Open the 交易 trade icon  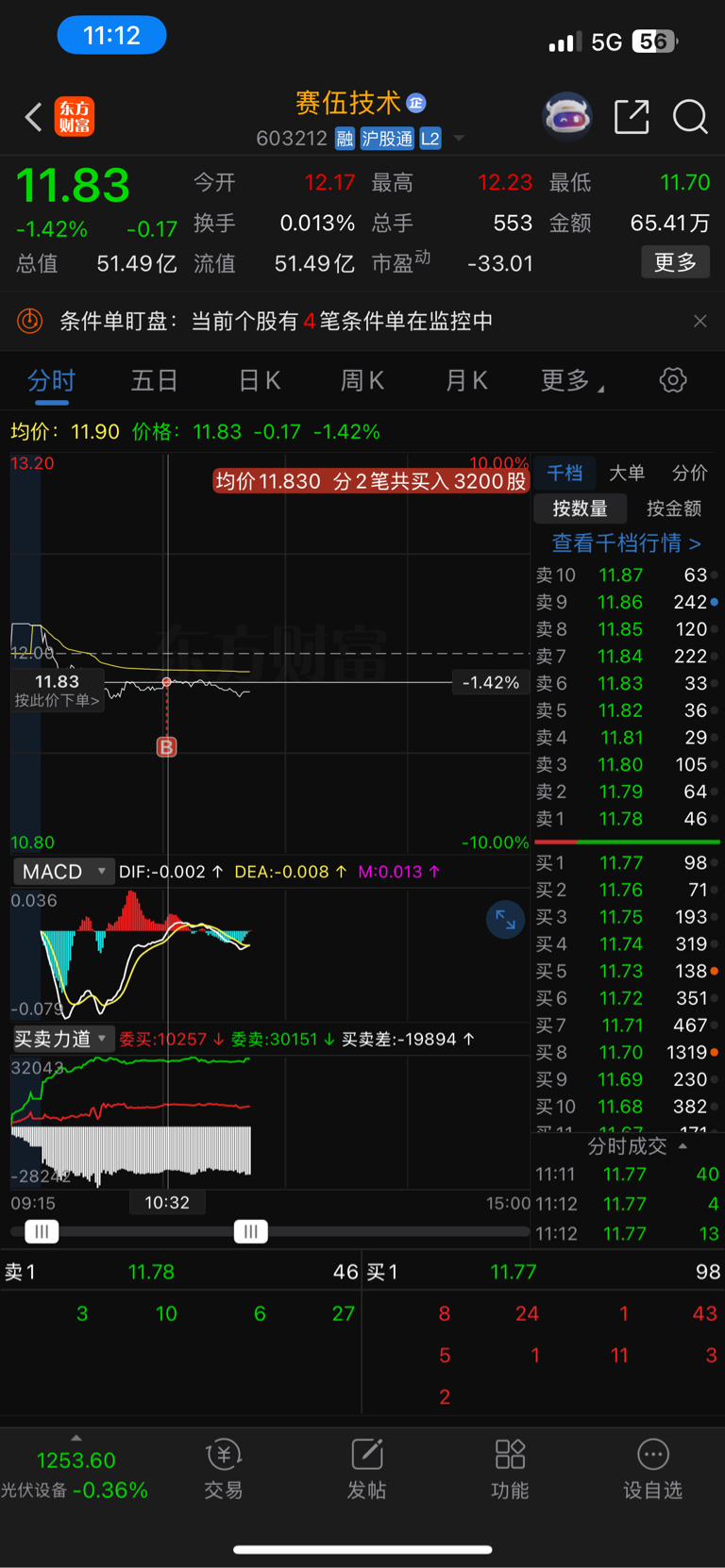(x=224, y=1470)
